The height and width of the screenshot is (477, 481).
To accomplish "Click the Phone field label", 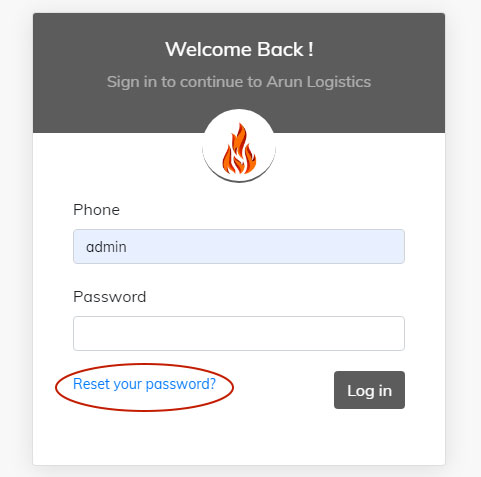I will coord(96,210).
